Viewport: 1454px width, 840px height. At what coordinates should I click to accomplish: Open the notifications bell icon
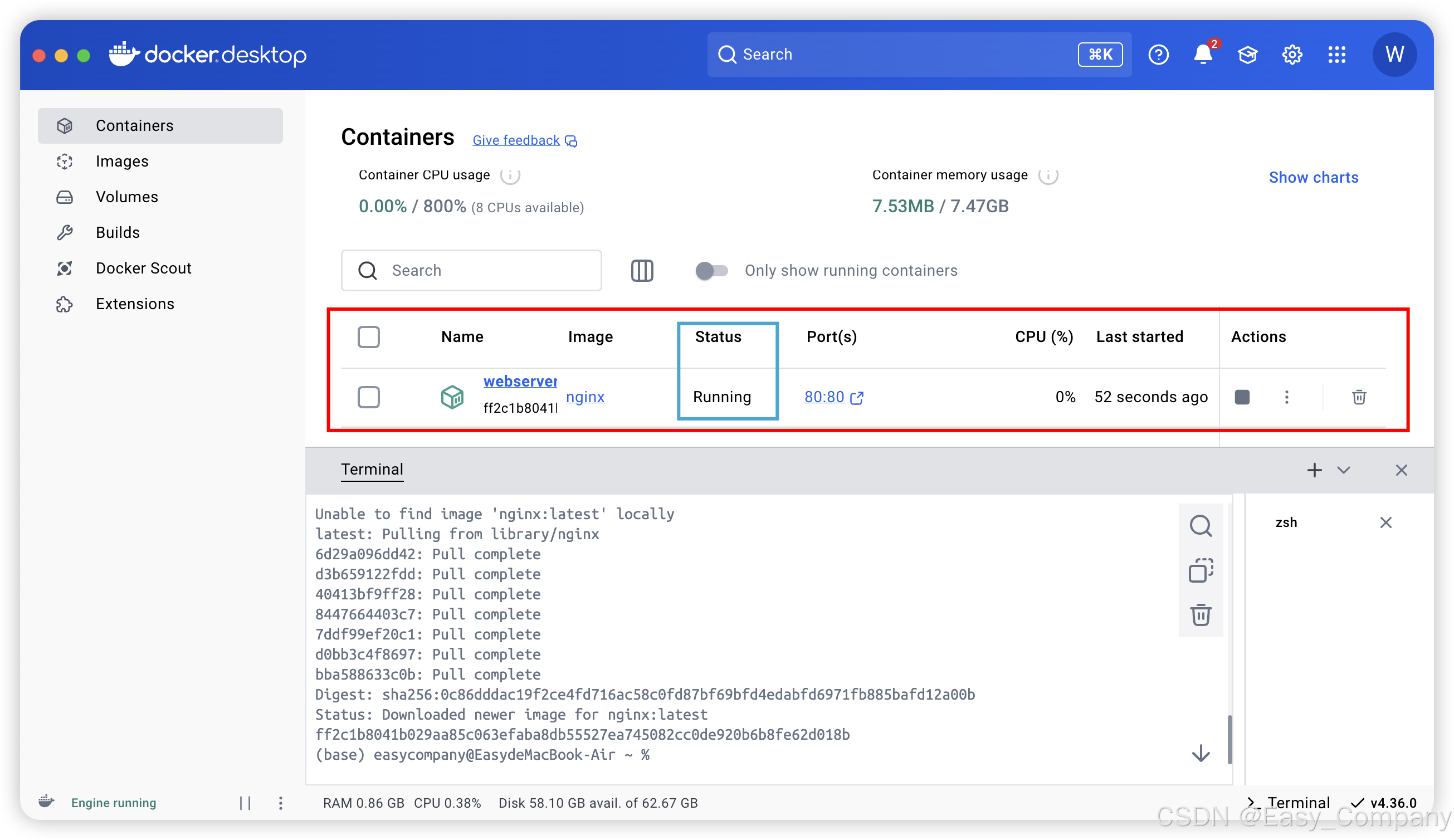click(1202, 55)
